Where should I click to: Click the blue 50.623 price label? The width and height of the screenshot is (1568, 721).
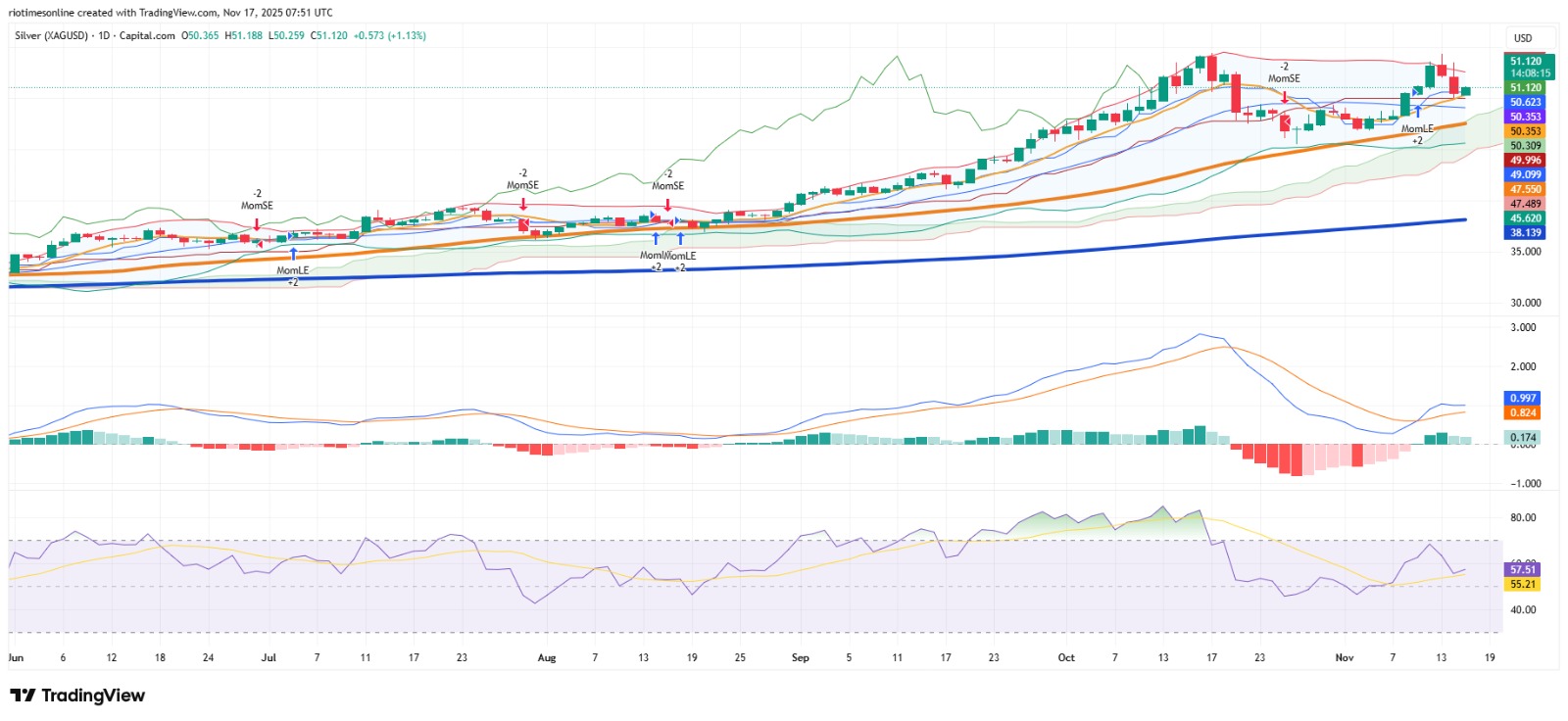click(x=1525, y=102)
